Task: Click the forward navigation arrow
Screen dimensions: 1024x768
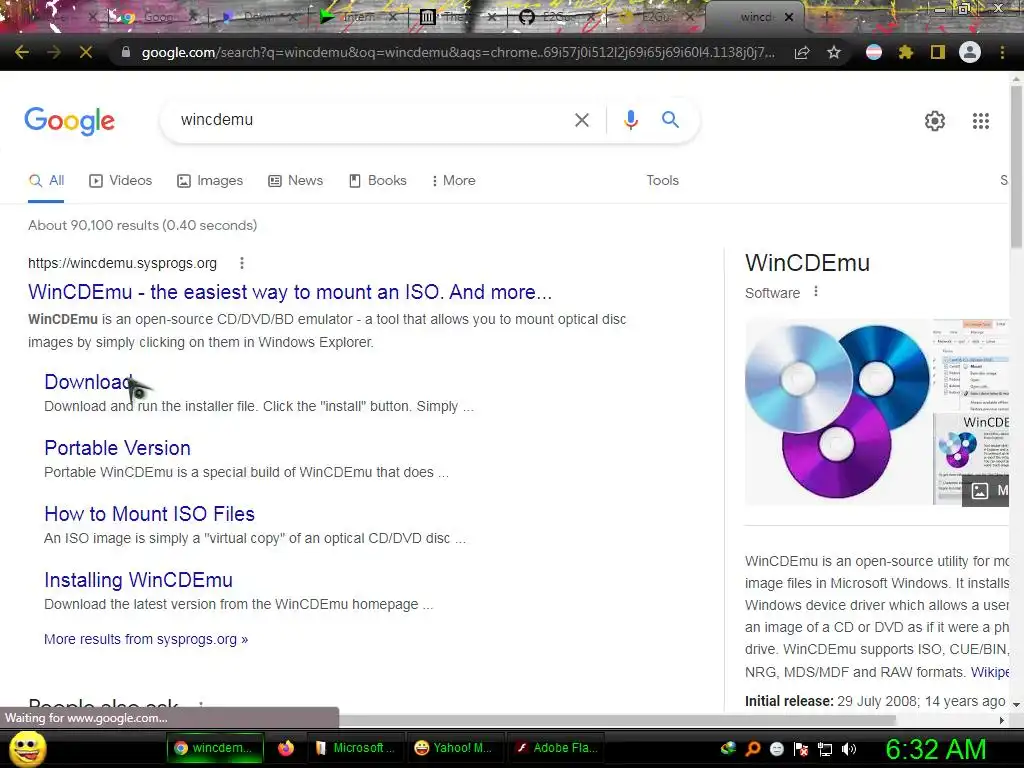Action: (54, 52)
